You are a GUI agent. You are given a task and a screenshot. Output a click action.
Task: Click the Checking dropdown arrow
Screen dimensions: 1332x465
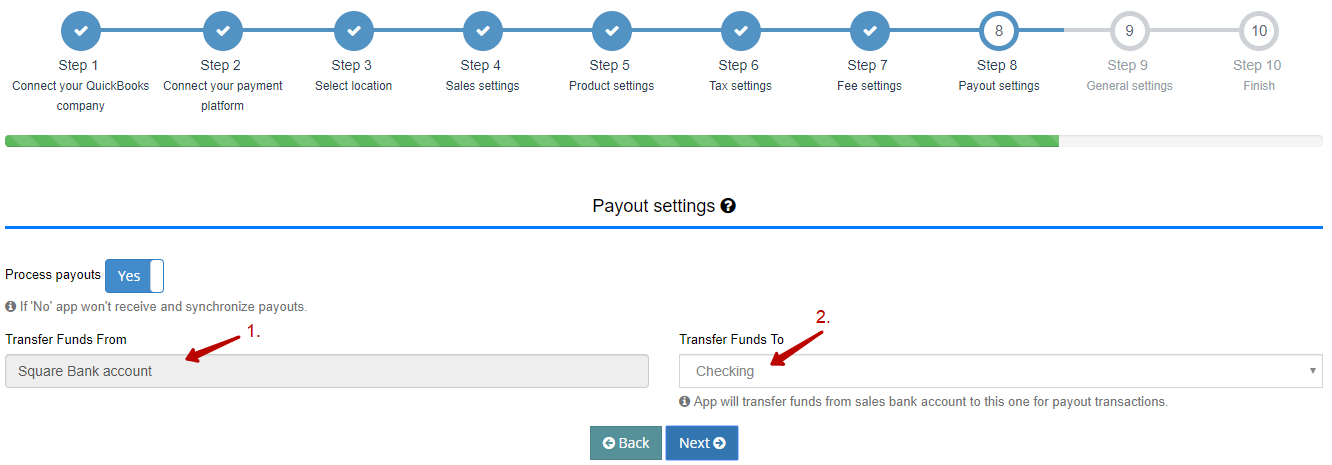coord(1312,371)
